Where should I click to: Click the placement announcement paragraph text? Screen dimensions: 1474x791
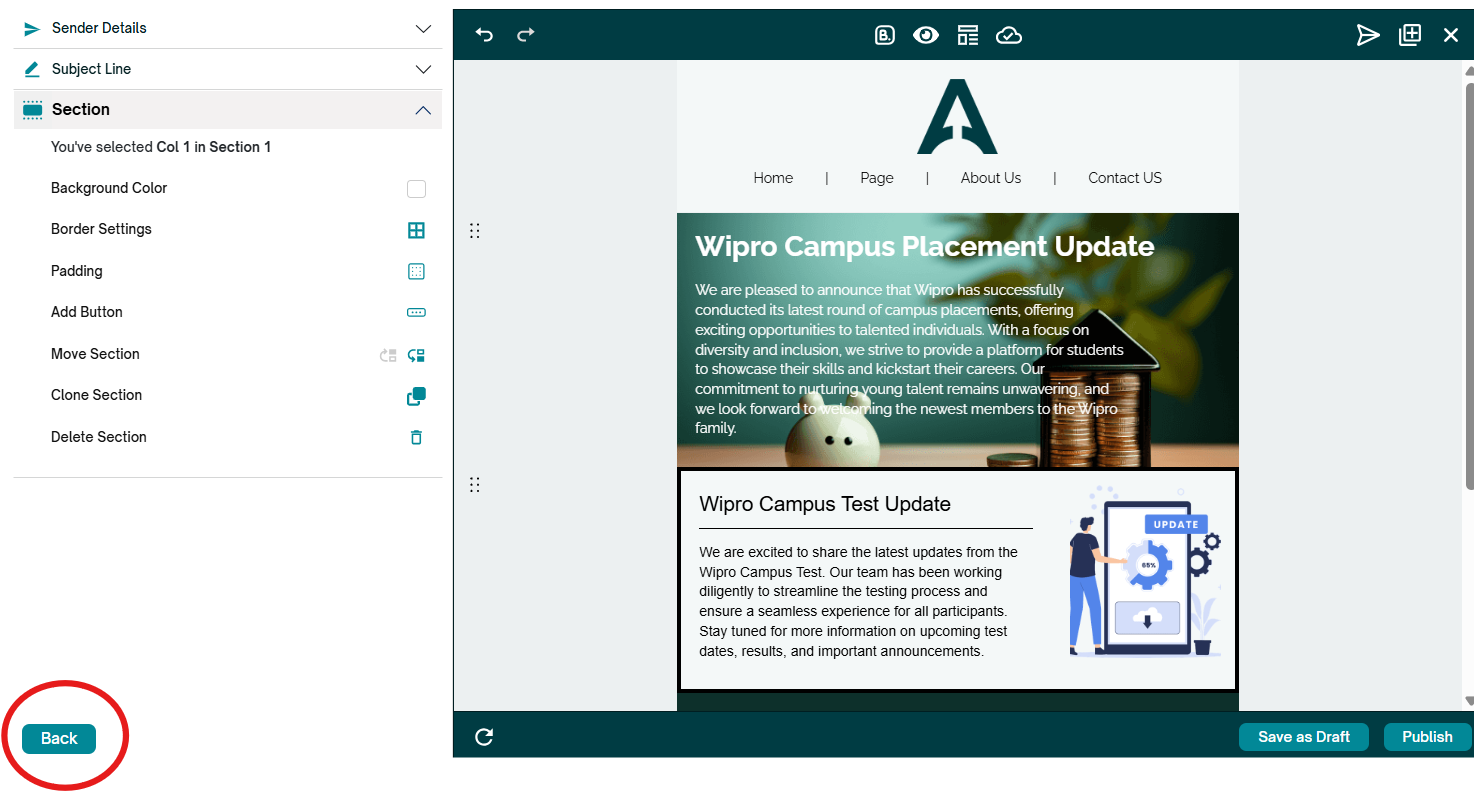tap(909, 359)
